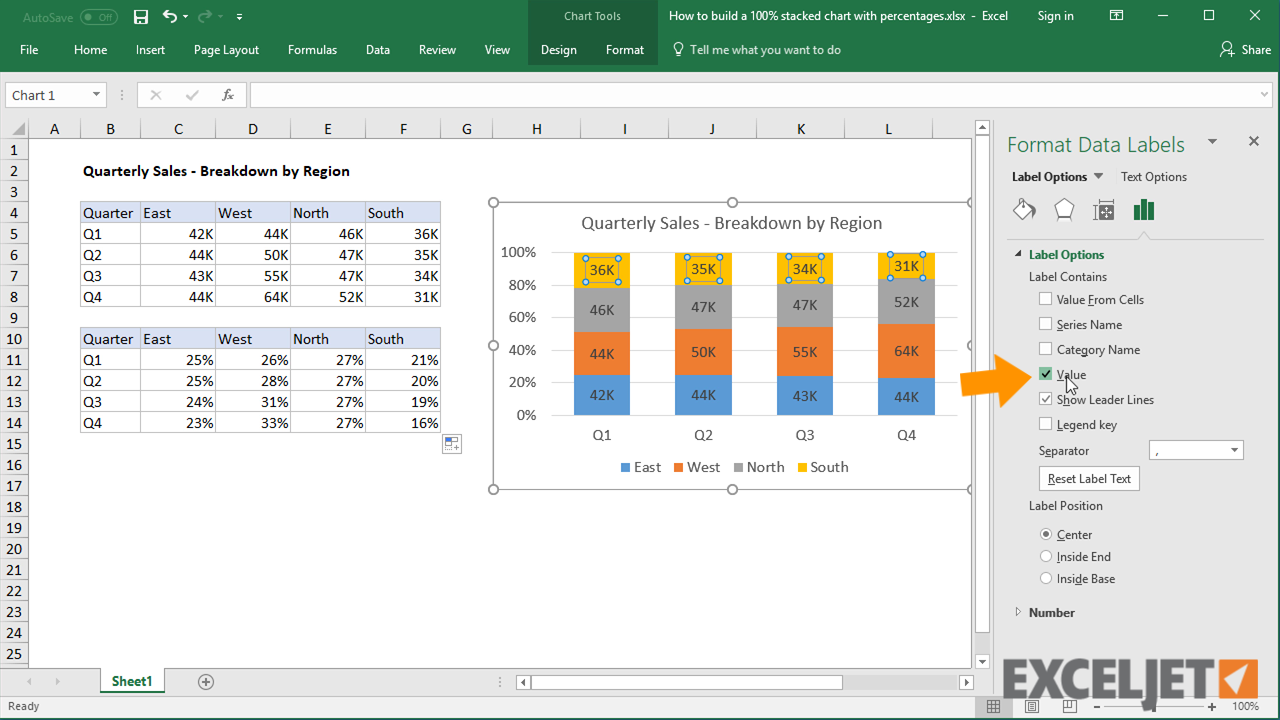The width and height of the screenshot is (1280, 720).
Task: Select Center label position
Action: pyautogui.click(x=1046, y=534)
